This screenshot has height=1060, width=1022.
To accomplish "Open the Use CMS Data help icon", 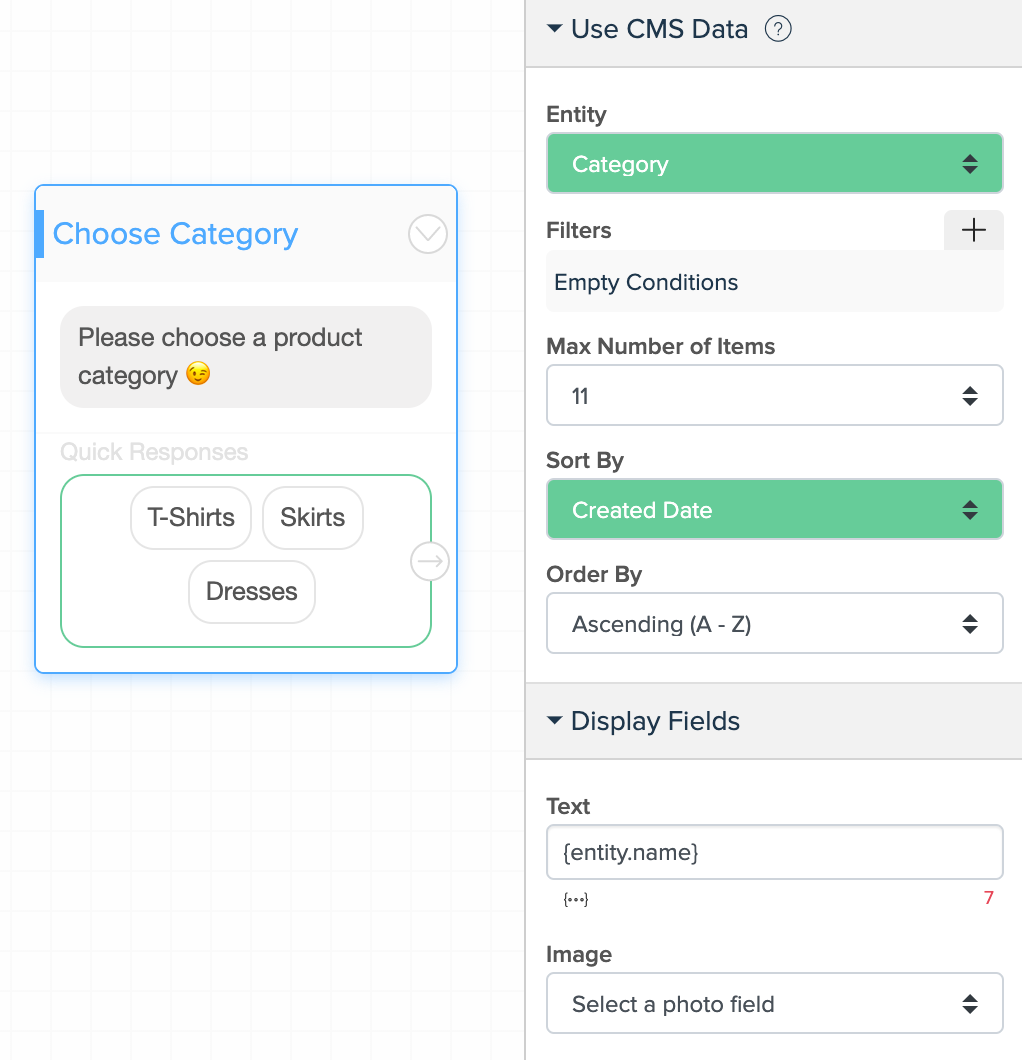I will click(778, 29).
